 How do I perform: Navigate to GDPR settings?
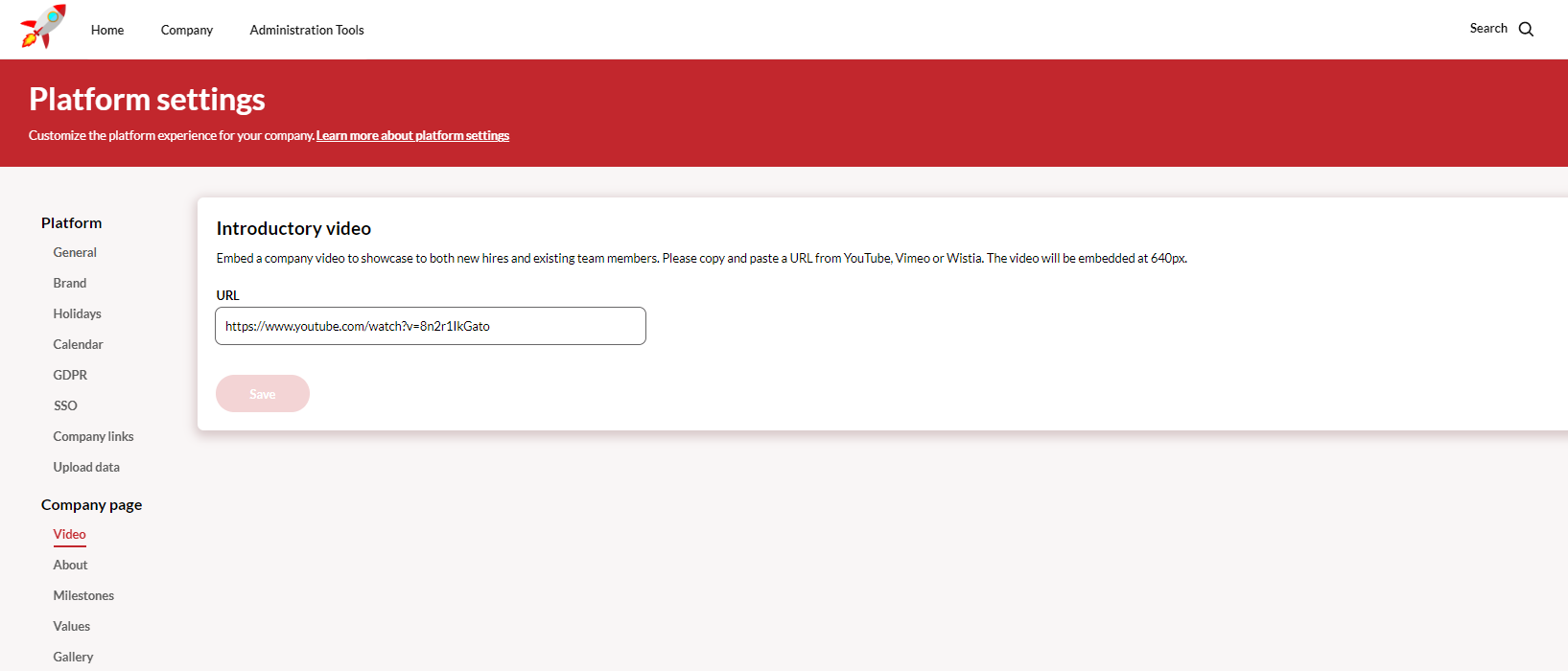tap(70, 376)
